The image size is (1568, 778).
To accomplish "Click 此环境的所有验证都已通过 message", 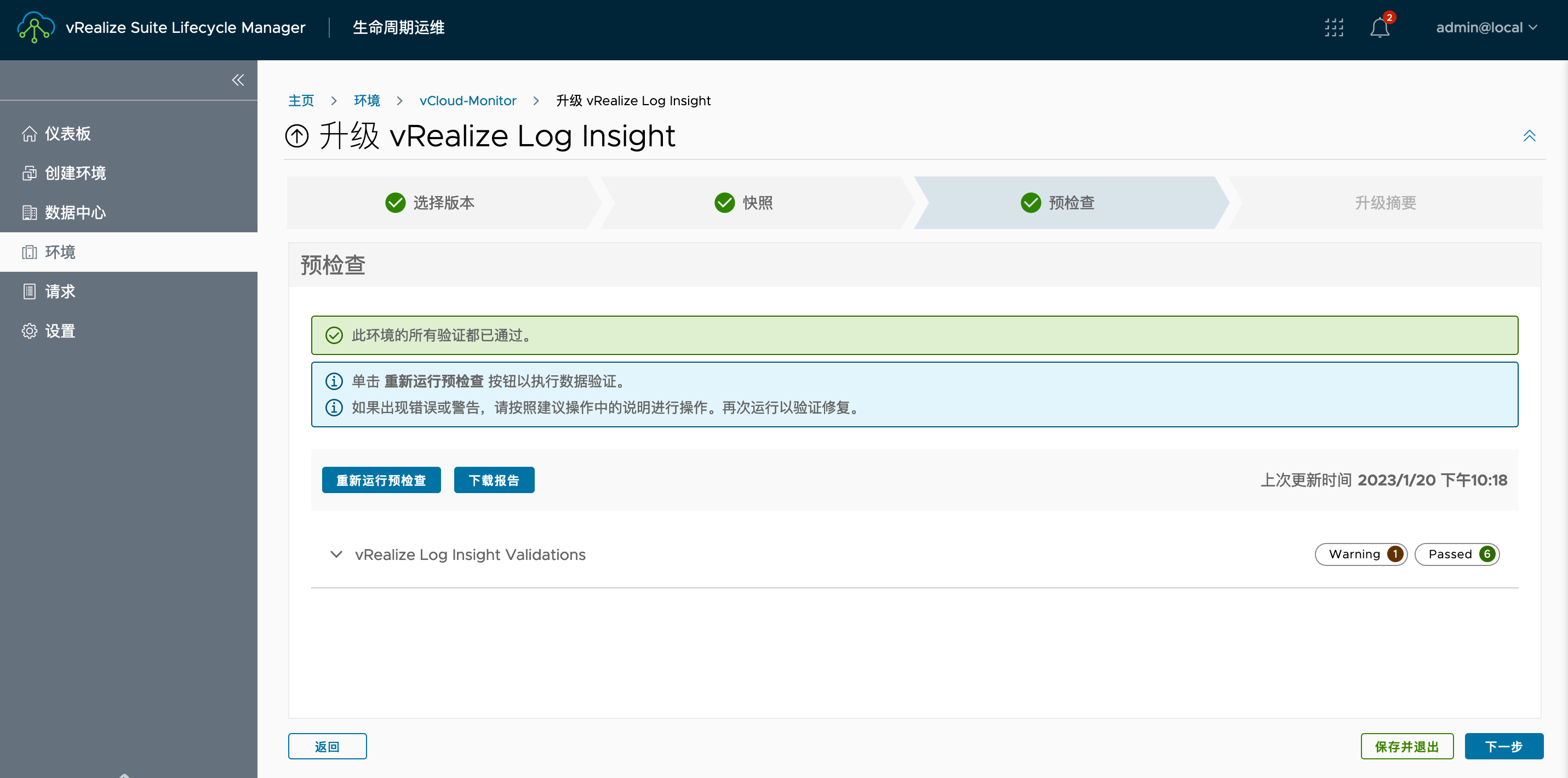I will pyautogui.click(x=442, y=335).
